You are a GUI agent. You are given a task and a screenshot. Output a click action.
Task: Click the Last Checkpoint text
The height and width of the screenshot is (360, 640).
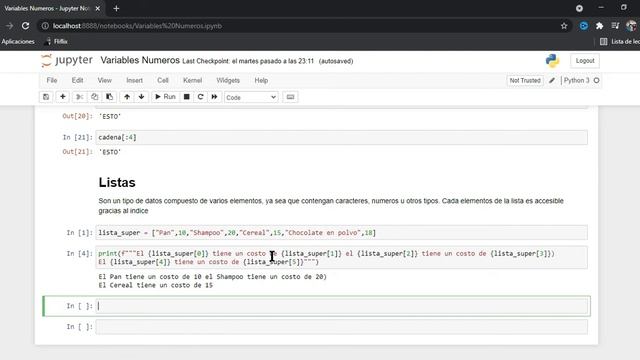(248, 61)
